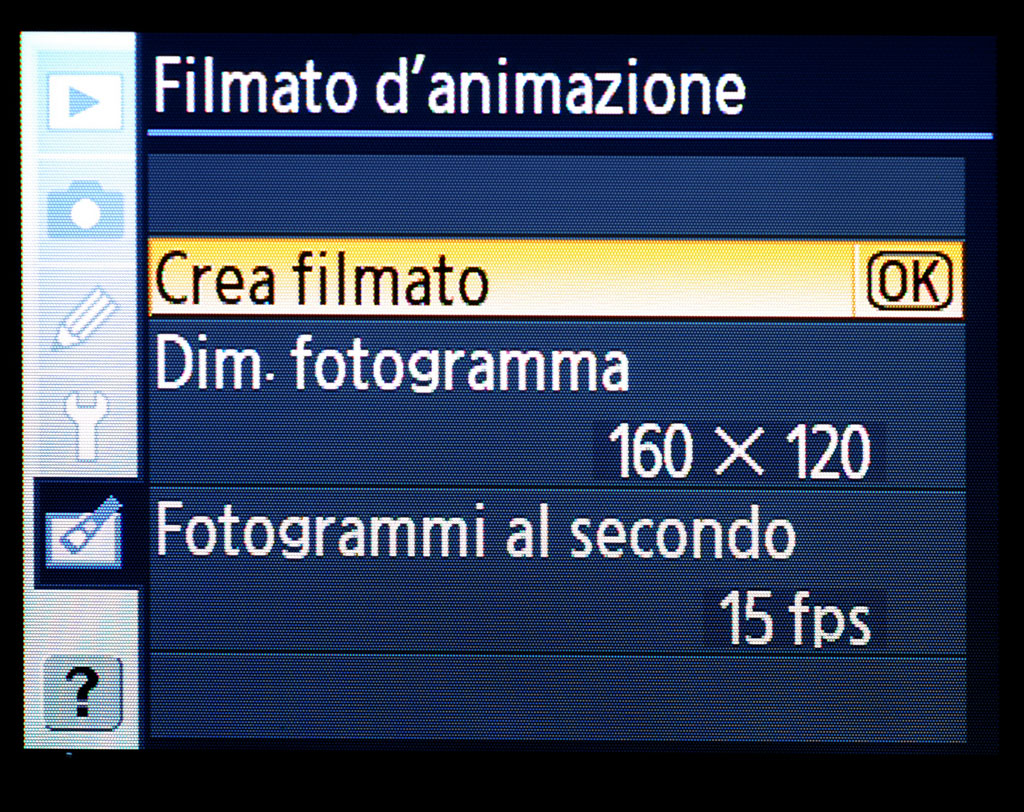Confirm with the OK button

[x=909, y=280]
